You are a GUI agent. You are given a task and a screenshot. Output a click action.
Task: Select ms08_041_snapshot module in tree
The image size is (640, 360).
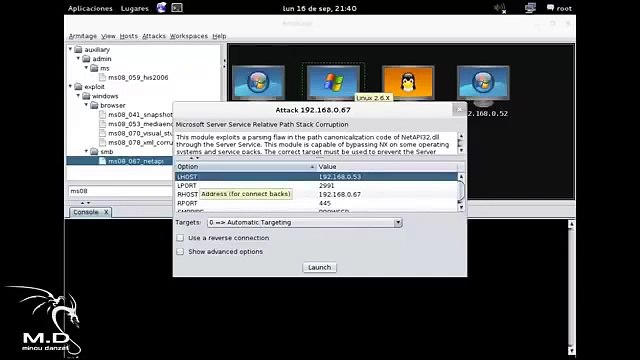(x=140, y=115)
